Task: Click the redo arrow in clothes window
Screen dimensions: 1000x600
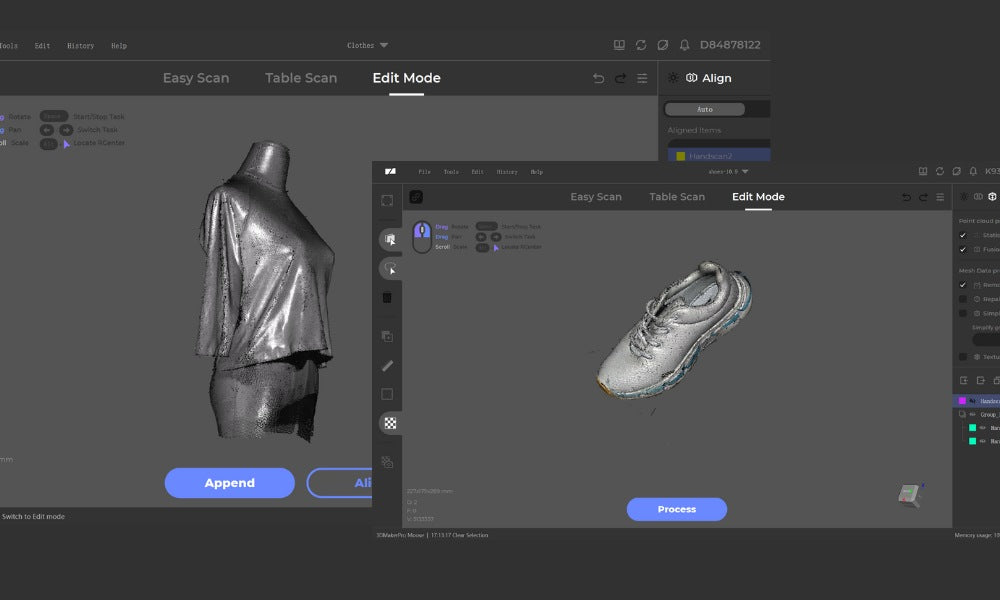Action: click(620, 78)
